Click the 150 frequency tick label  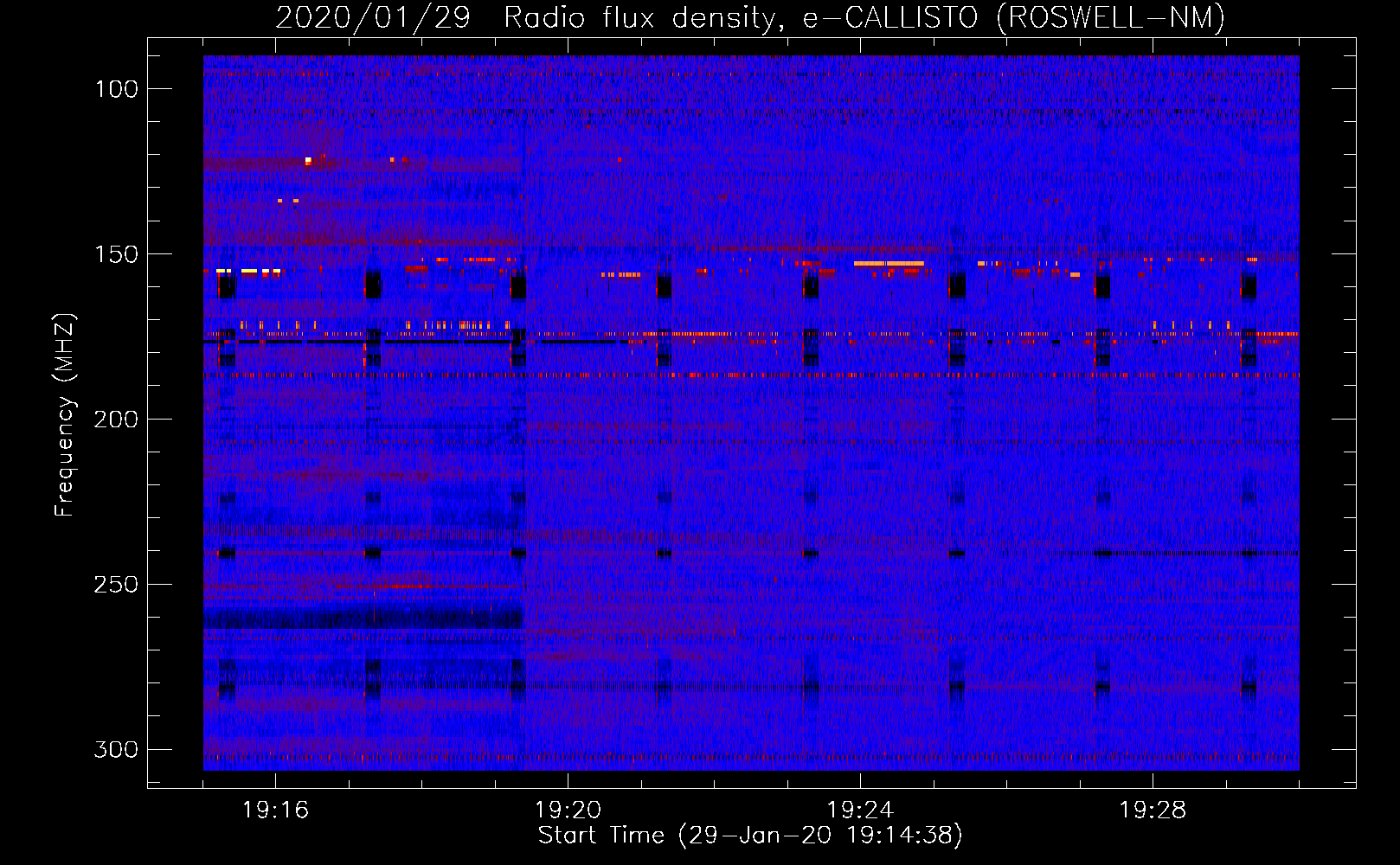[x=117, y=254]
